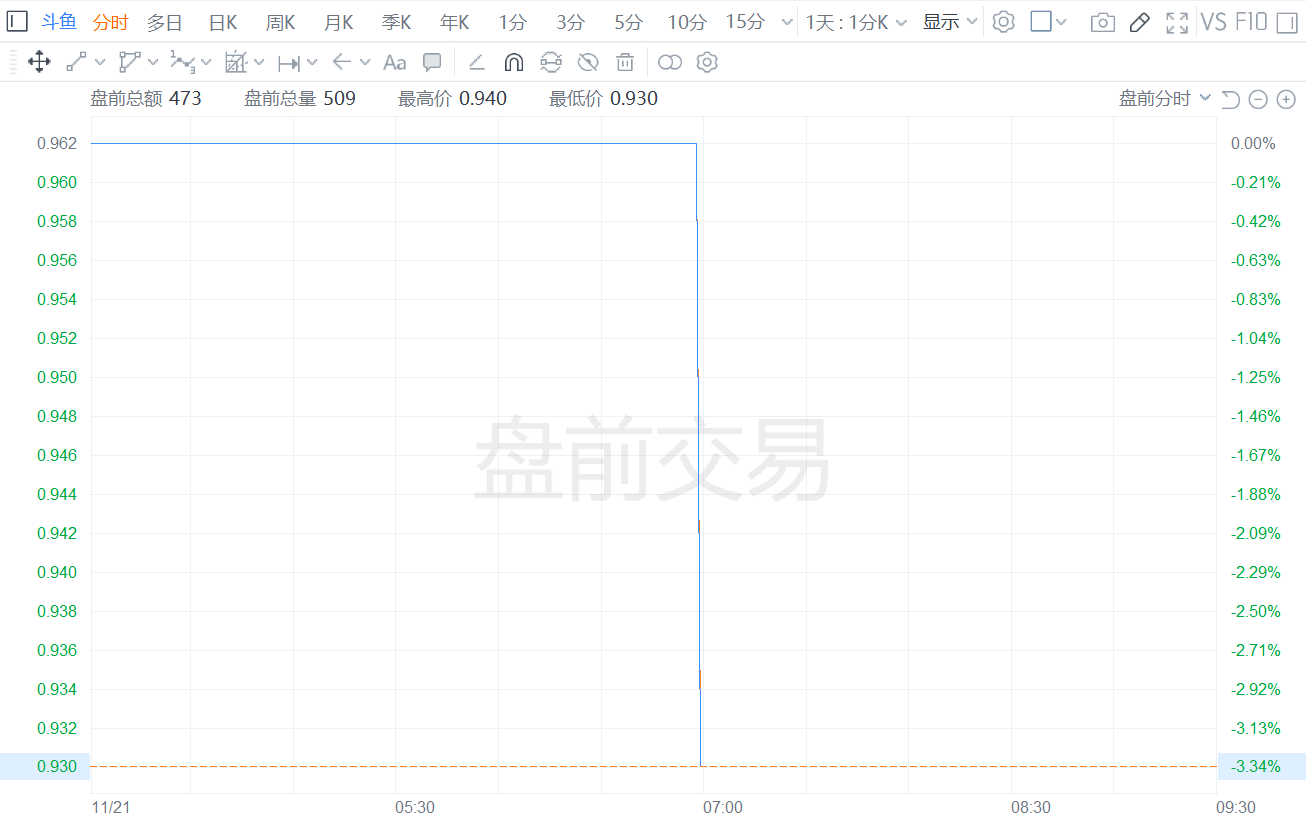Select the 10分 interval

tap(687, 22)
